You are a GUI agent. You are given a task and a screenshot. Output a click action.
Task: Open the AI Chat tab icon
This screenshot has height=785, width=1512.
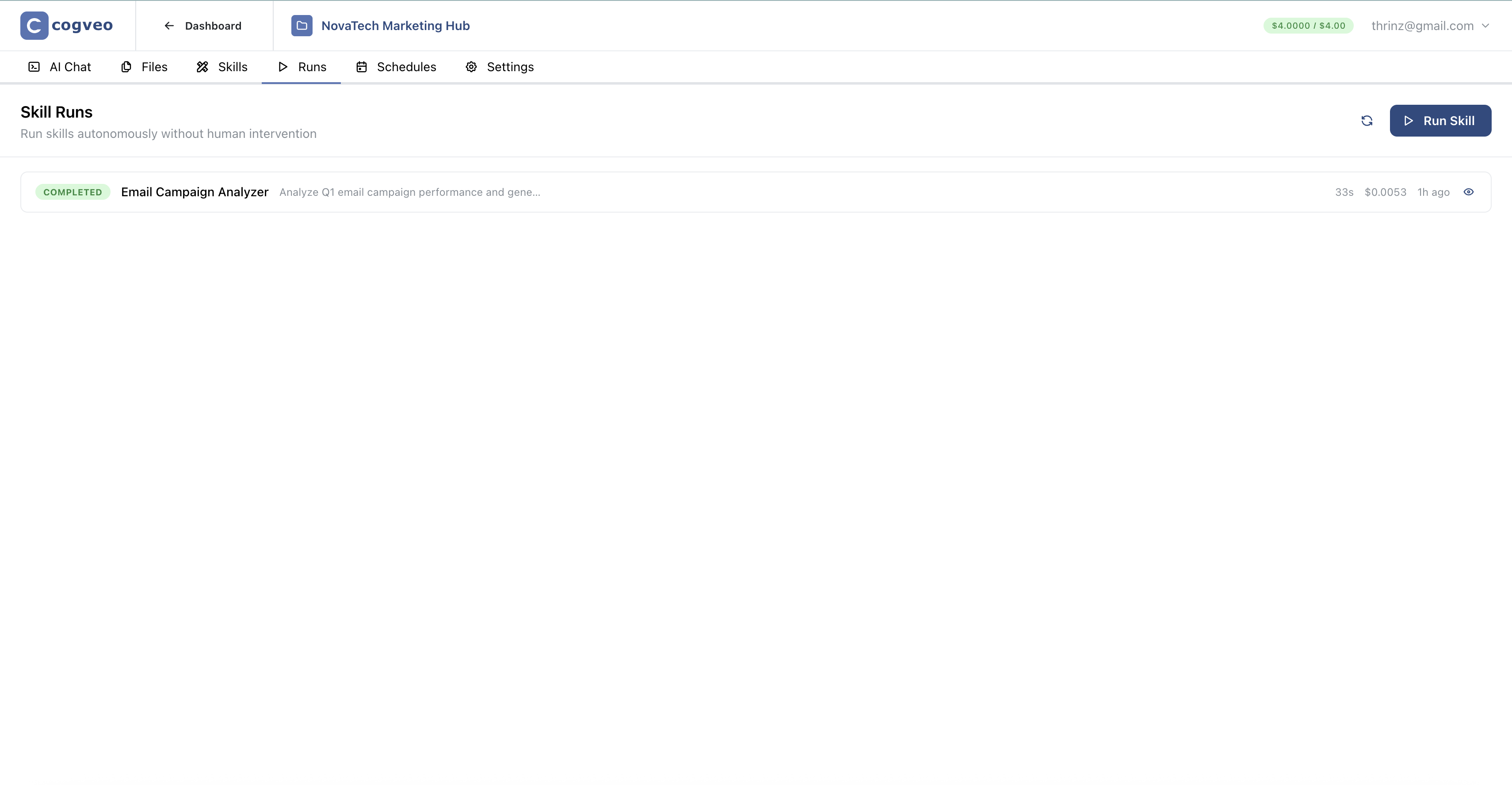pyautogui.click(x=34, y=67)
